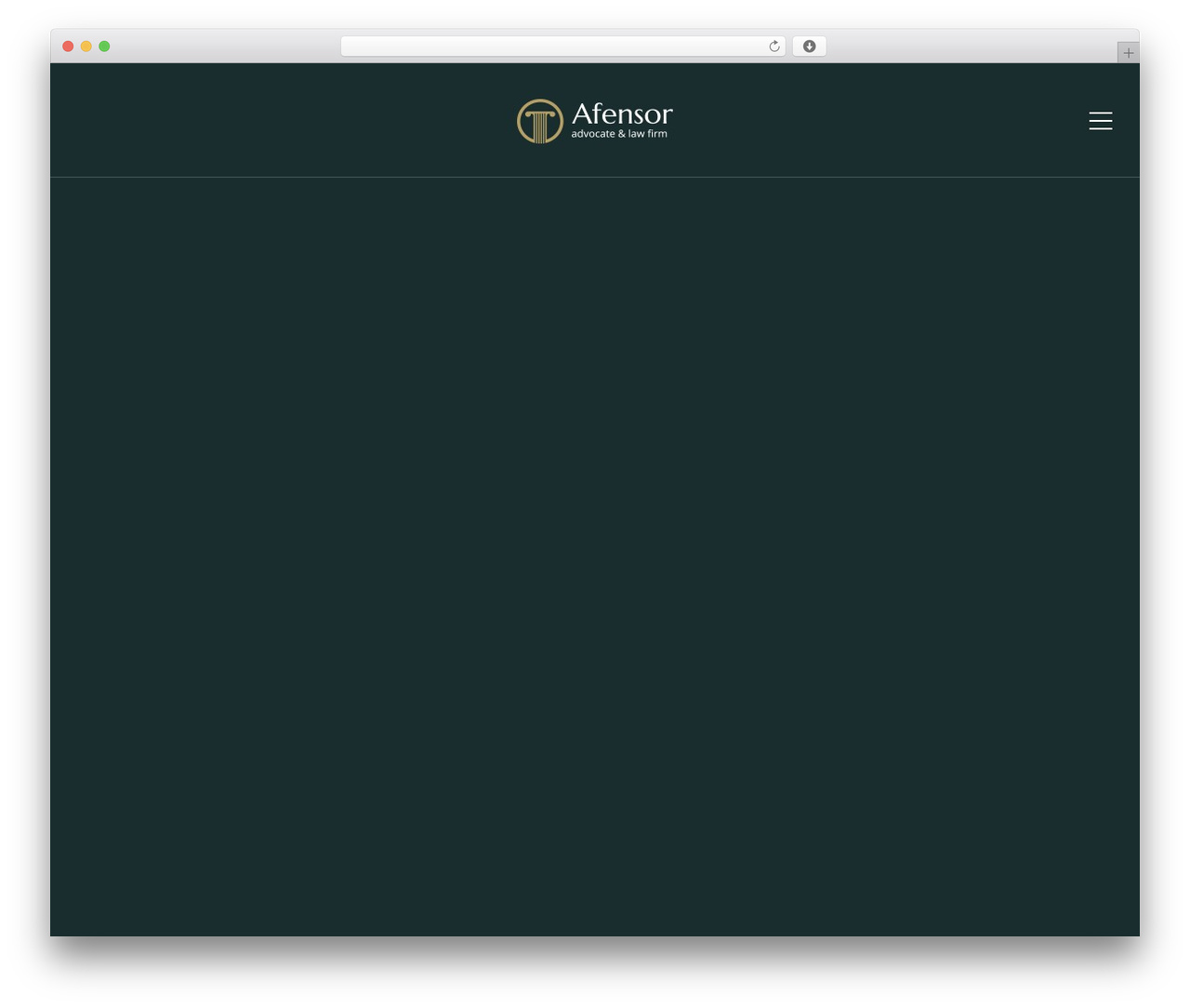
Task: Reload the page using the refresh icon
Action: click(x=773, y=46)
